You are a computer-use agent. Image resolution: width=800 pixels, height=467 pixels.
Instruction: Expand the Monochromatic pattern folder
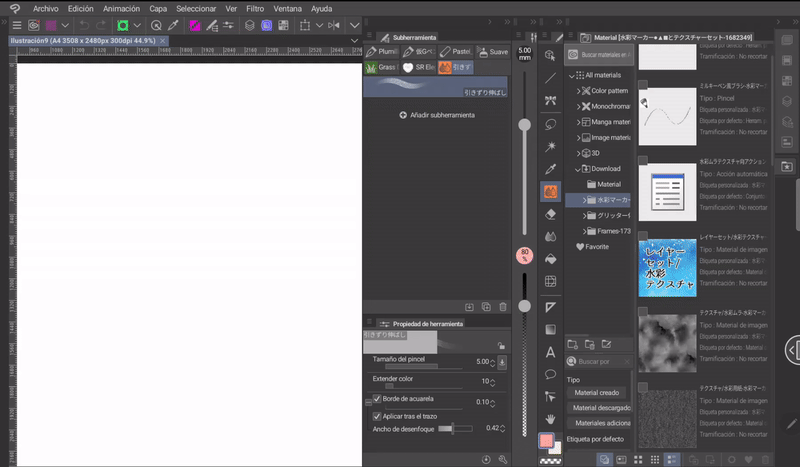point(579,107)
